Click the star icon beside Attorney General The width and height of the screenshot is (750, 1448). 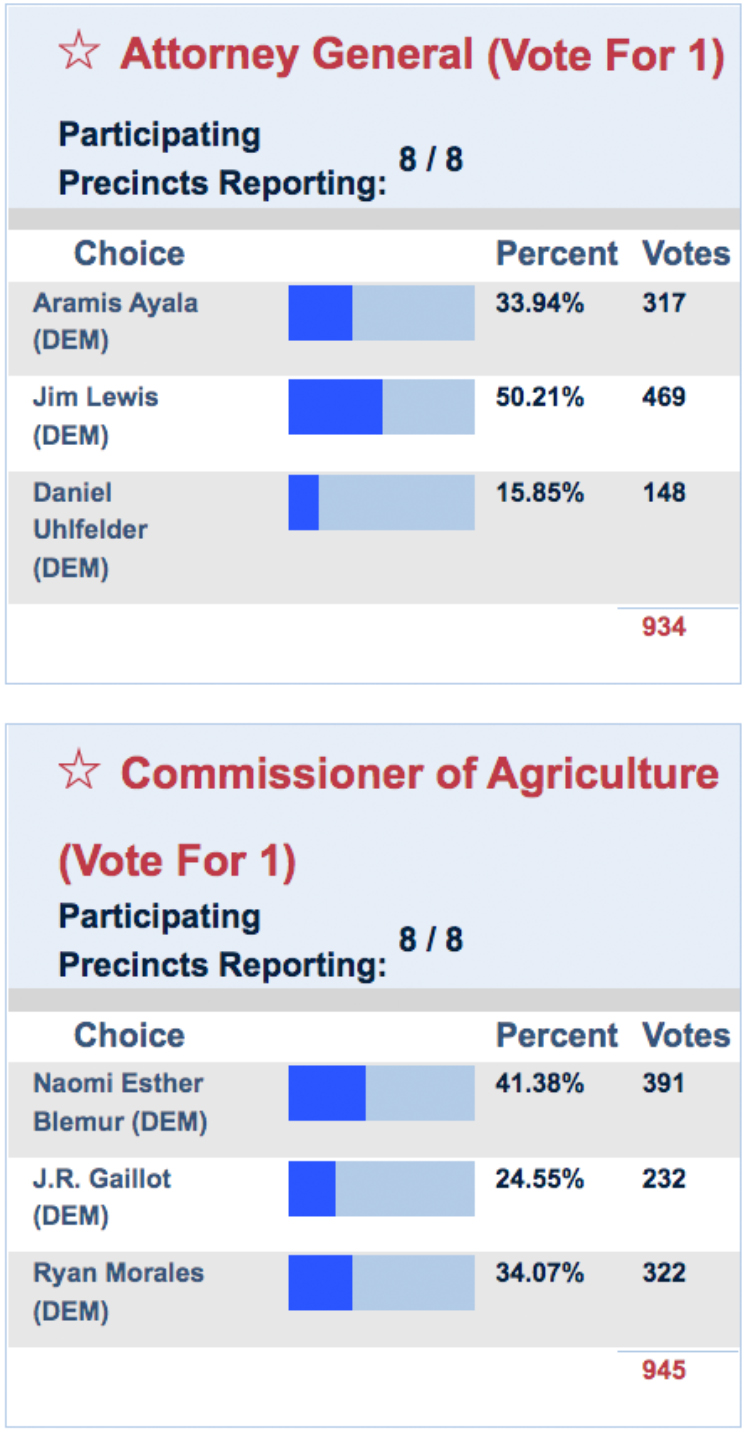(x=79, y=52)
